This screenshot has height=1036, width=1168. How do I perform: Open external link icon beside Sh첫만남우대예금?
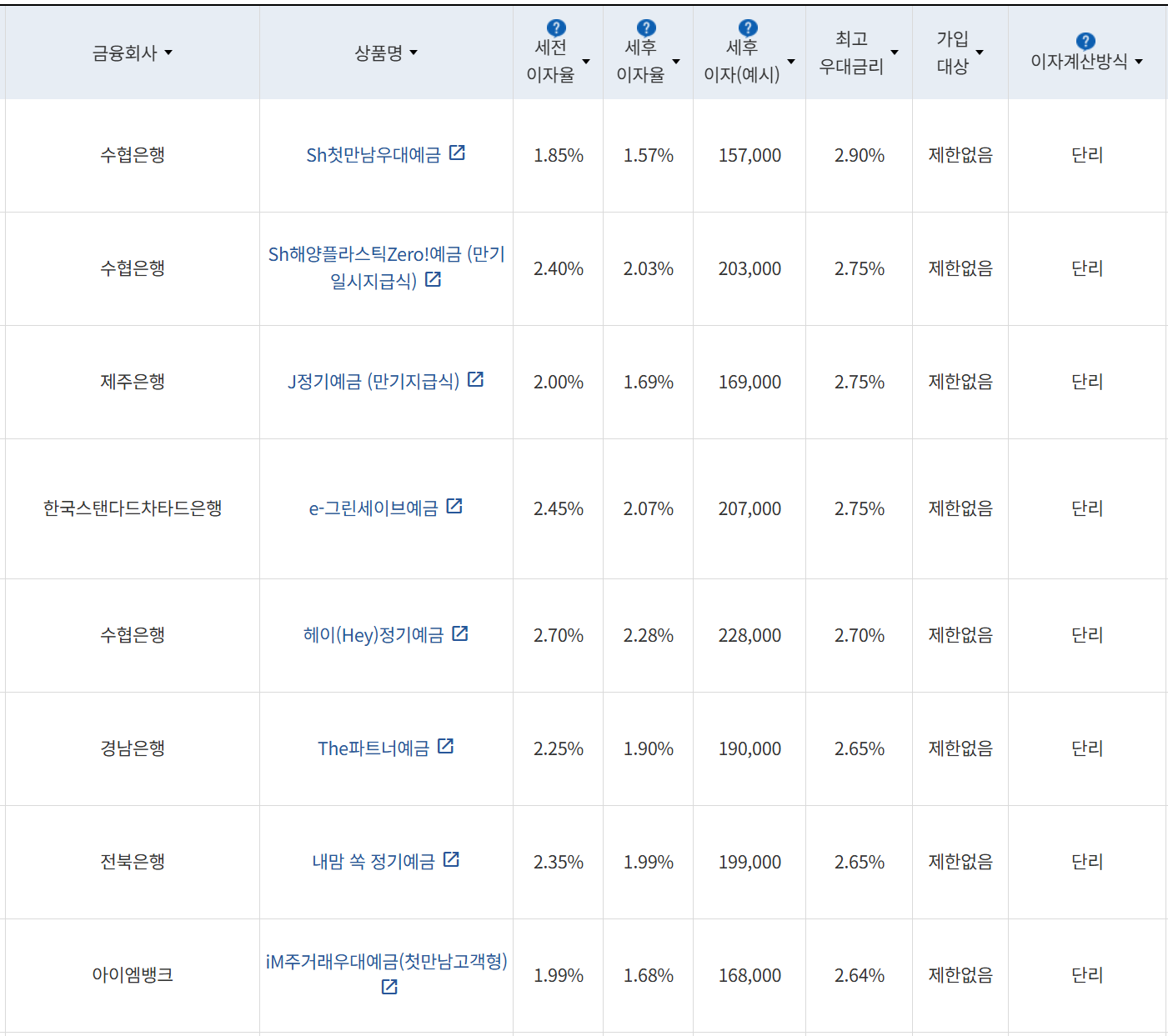458,153
